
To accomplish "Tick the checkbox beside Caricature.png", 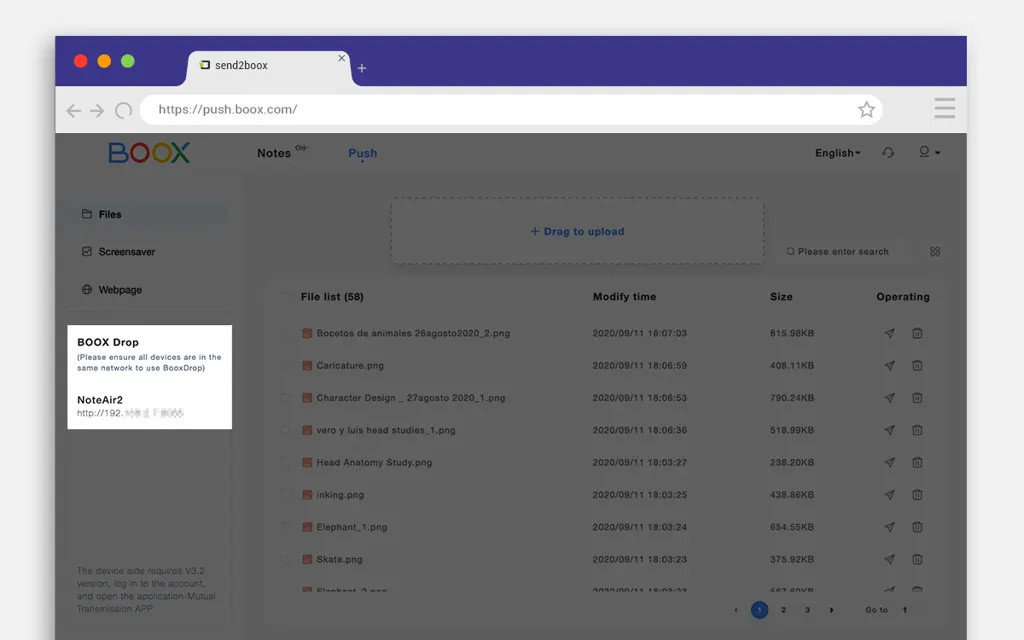I will pyautogui.click(x=287, y=366).
